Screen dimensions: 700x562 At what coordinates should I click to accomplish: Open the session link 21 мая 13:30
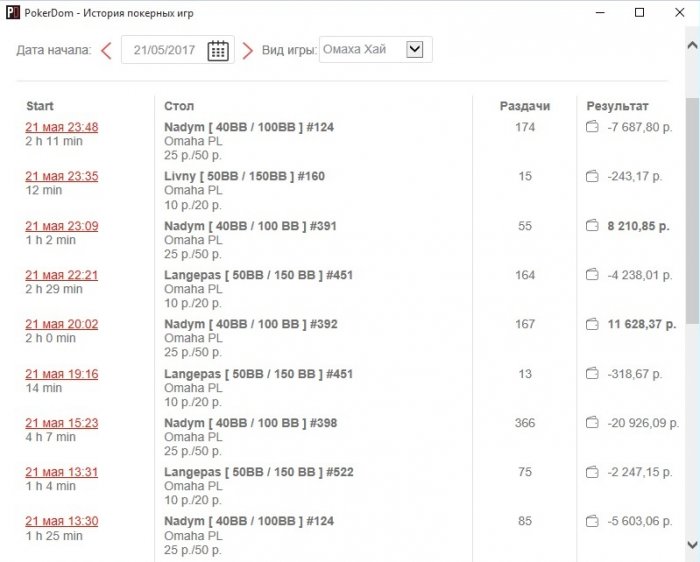click(62, 521)
